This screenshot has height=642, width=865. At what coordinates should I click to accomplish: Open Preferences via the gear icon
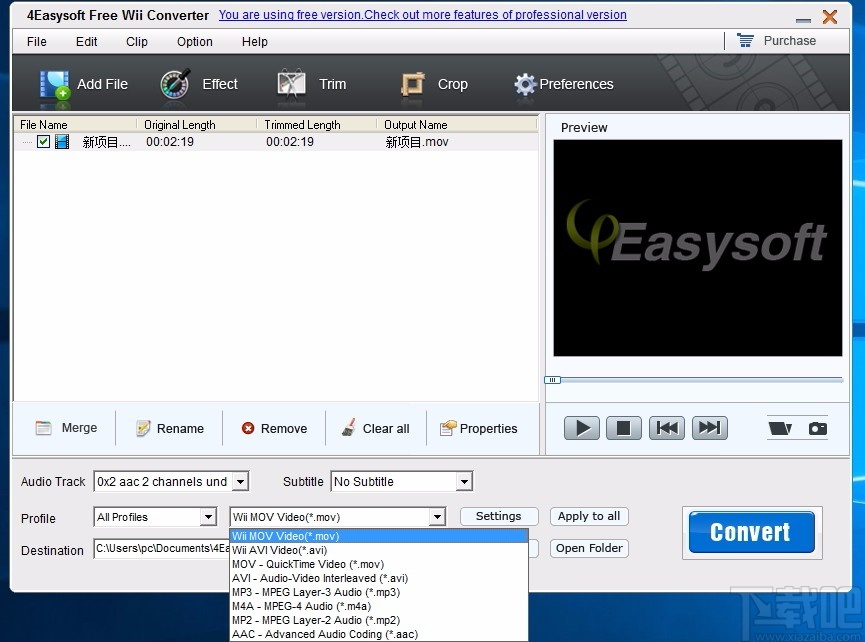pyautogui.click(x=523, y=84)
